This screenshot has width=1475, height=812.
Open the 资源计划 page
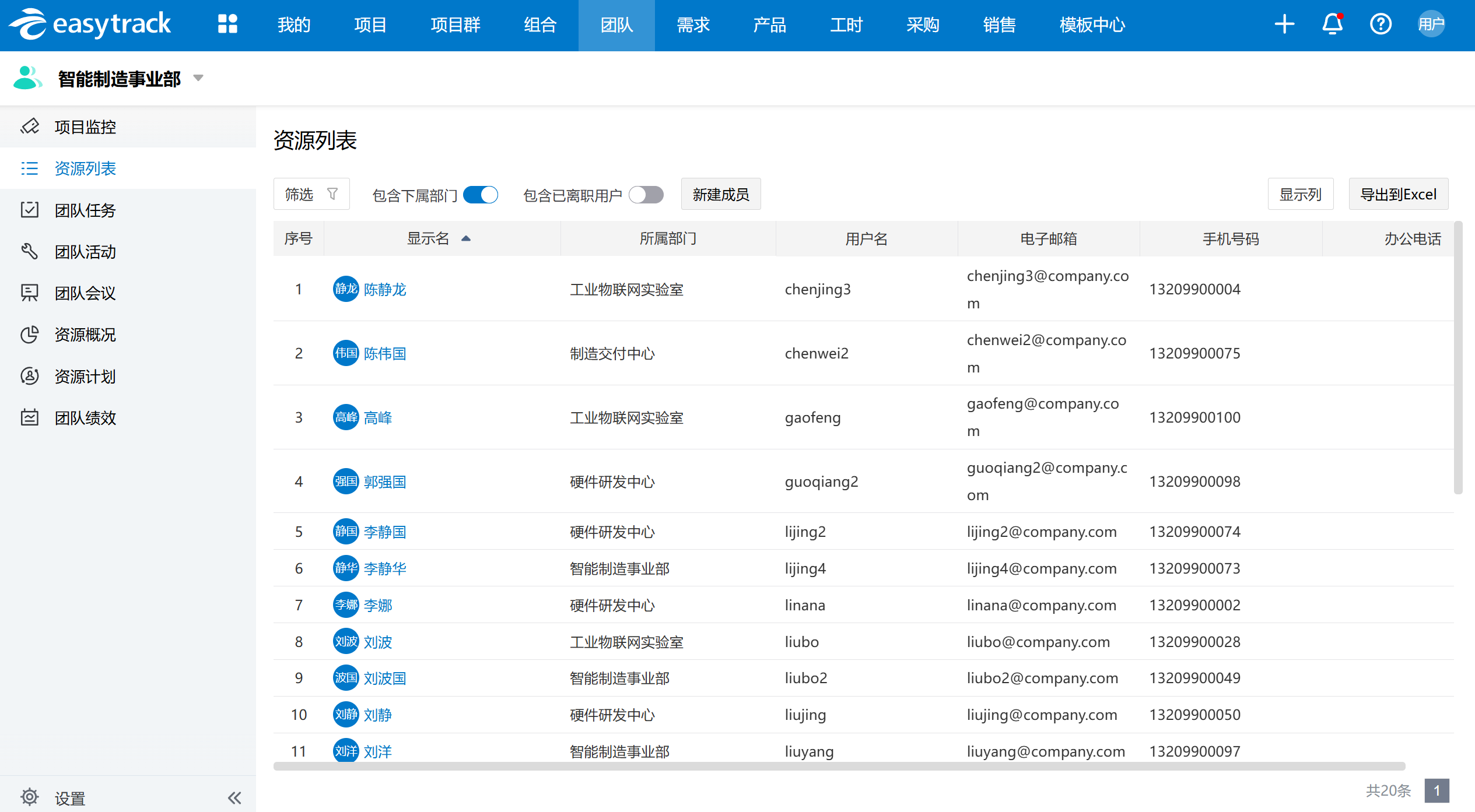pyautogui.click(x=85, y=376)
